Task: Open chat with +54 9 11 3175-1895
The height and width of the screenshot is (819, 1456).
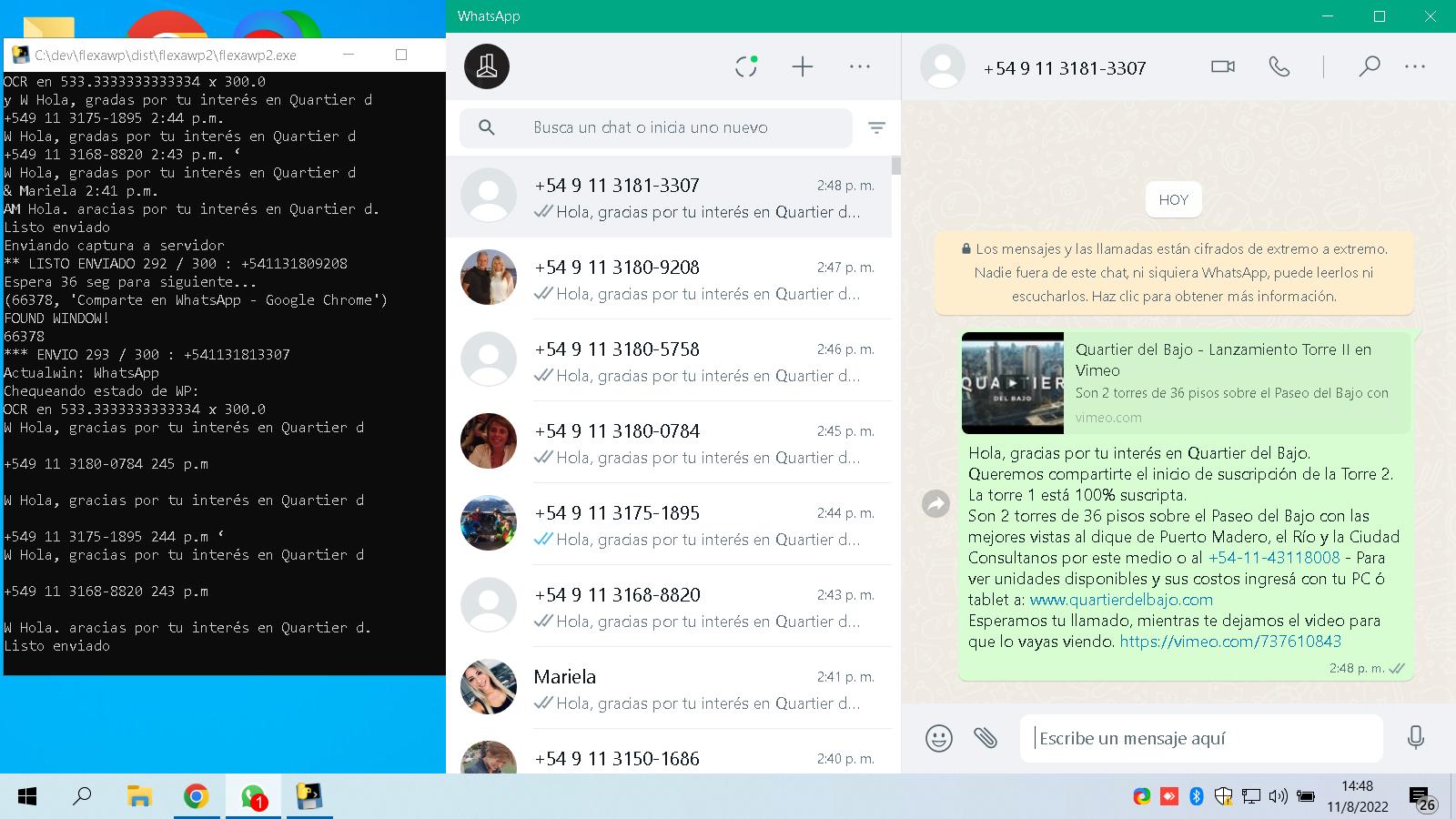Action: pos(669,524)
